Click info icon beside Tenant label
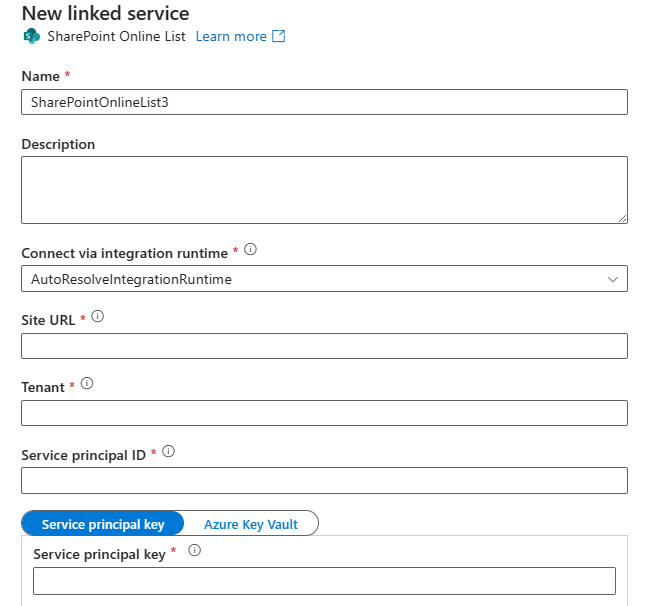Image resolution: width=645 pixels, height=606 pixels. [87, 383]
